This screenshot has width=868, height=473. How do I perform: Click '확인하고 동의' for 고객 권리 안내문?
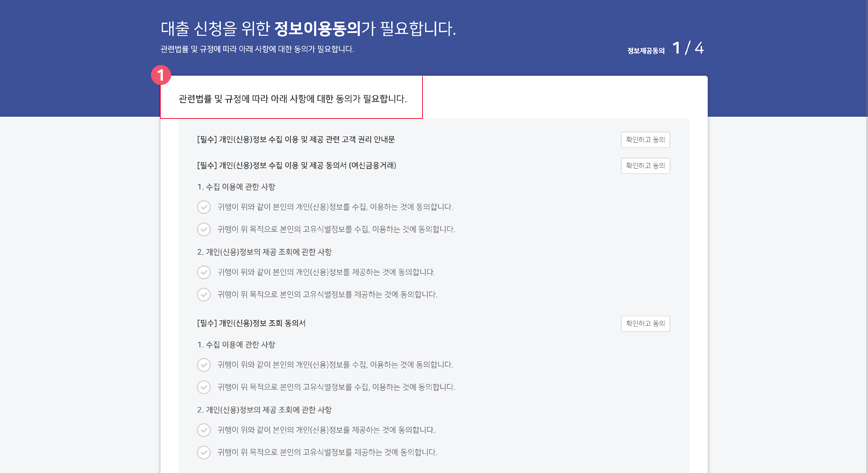[x=645, y=140]
